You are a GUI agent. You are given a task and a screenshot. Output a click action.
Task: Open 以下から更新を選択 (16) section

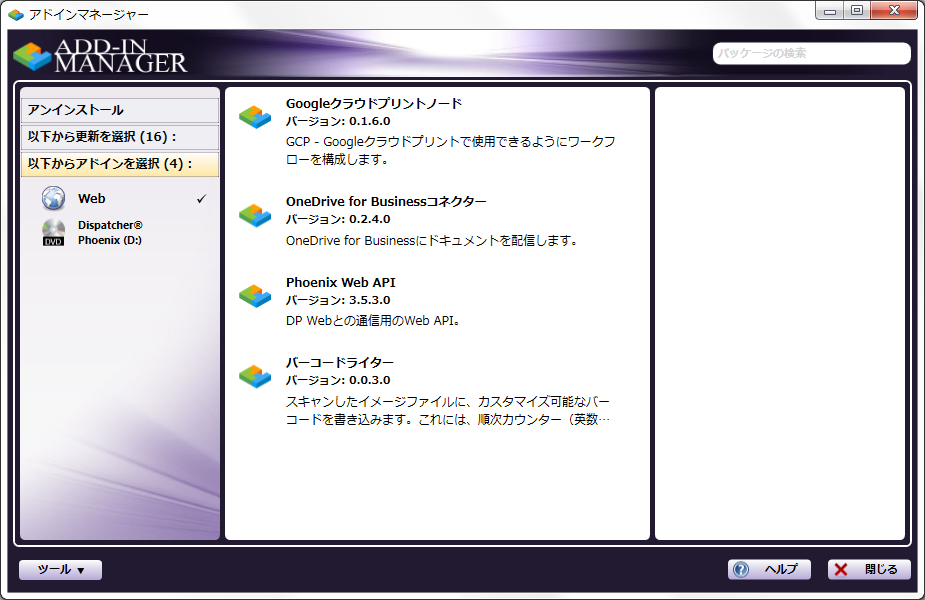pyautogui.click(x=120, y=137)
